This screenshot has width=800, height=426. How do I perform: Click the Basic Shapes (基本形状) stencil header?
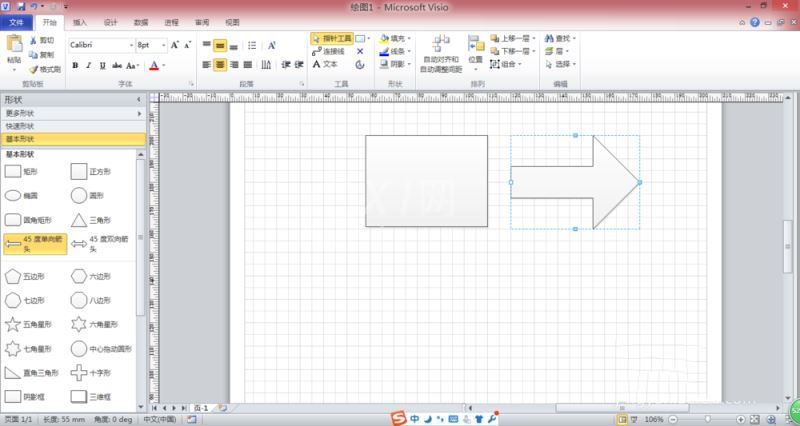(73, 139)
